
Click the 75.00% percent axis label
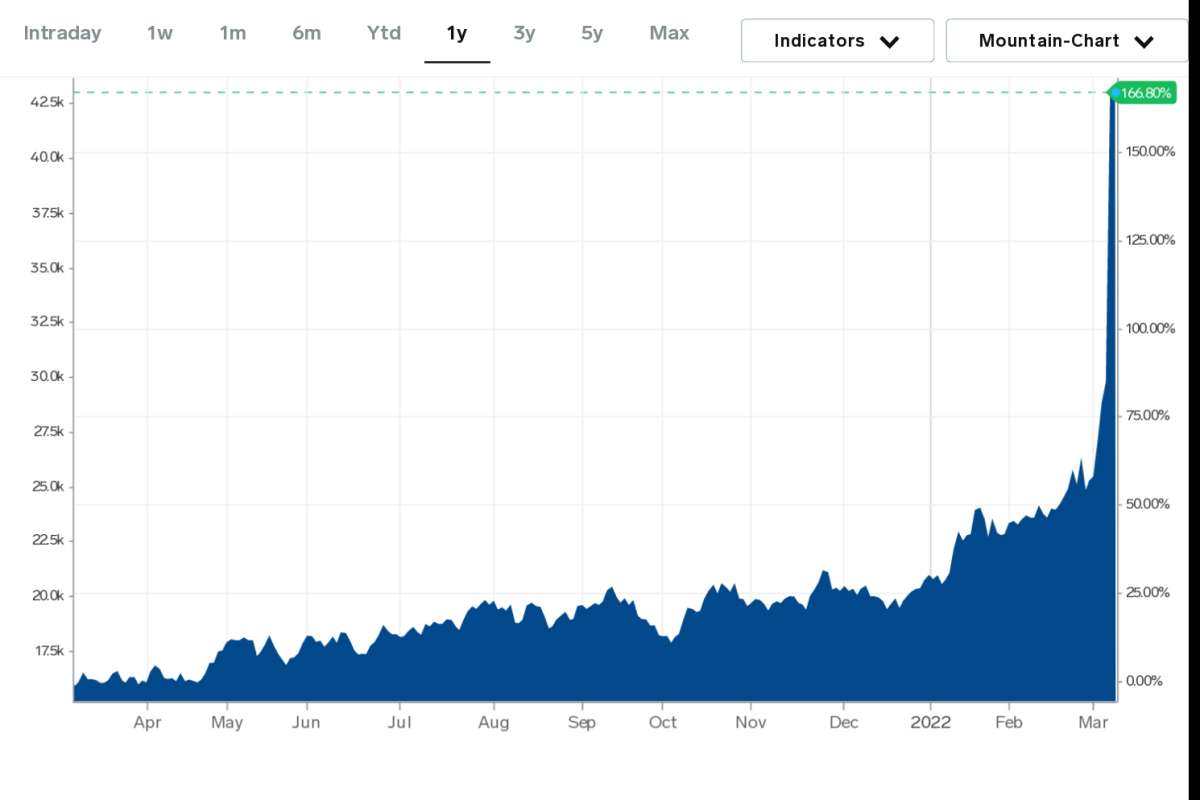click(x=1146, y=416)
